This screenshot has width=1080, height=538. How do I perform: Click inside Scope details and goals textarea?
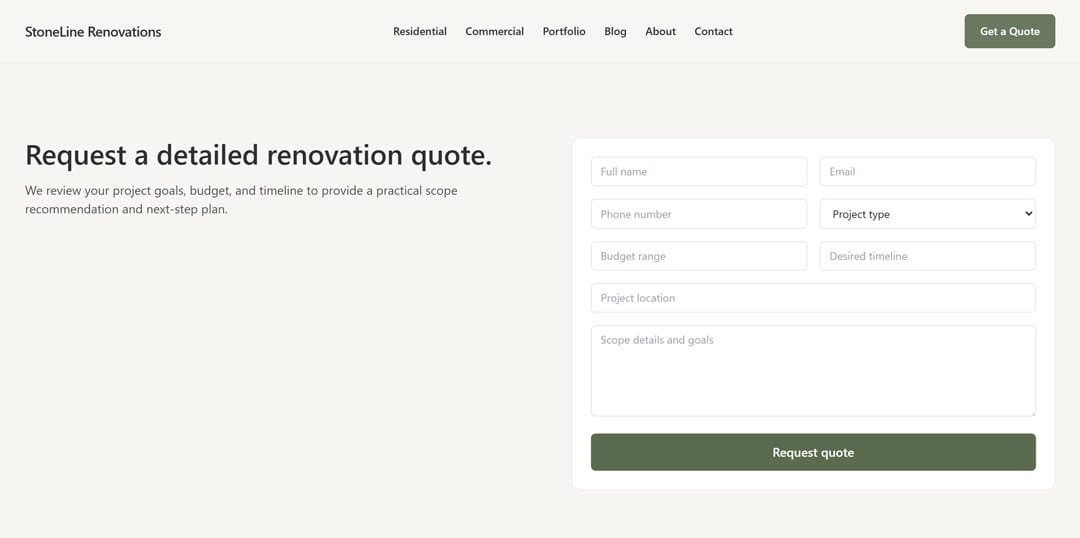pyautogui.click(x=813, y=370)
